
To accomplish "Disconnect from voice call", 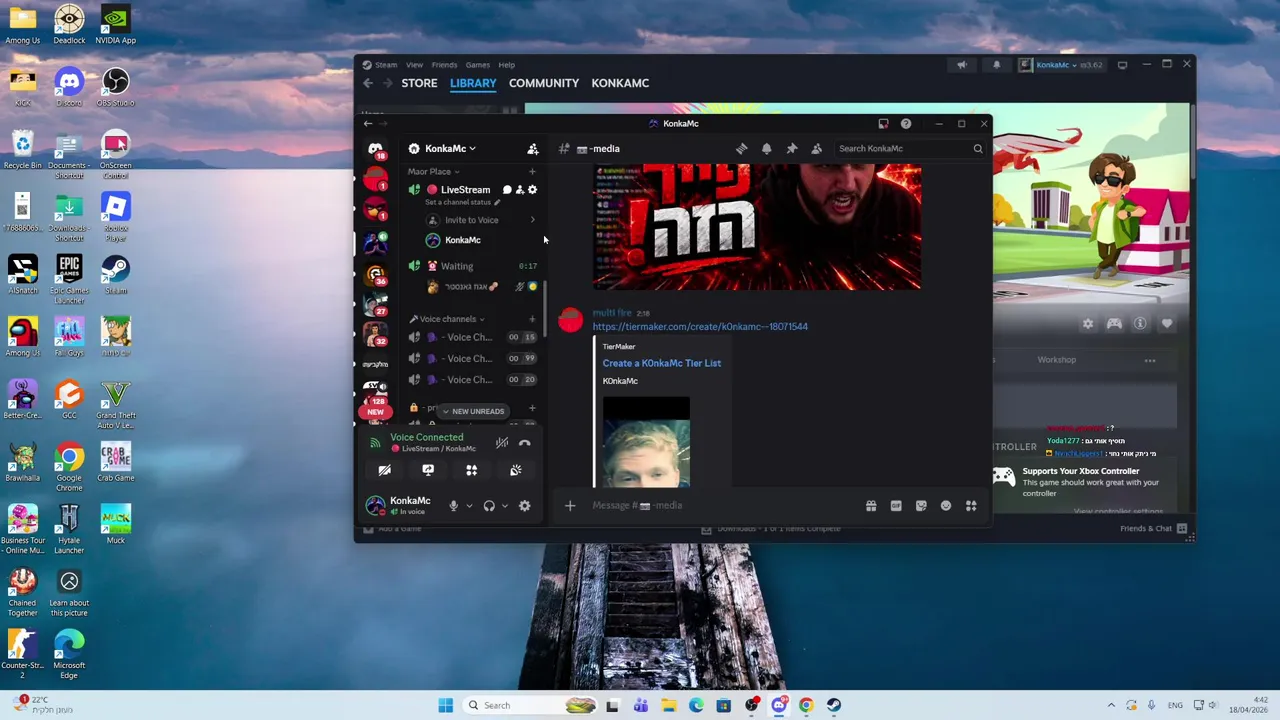I will (x=524, y=443).
